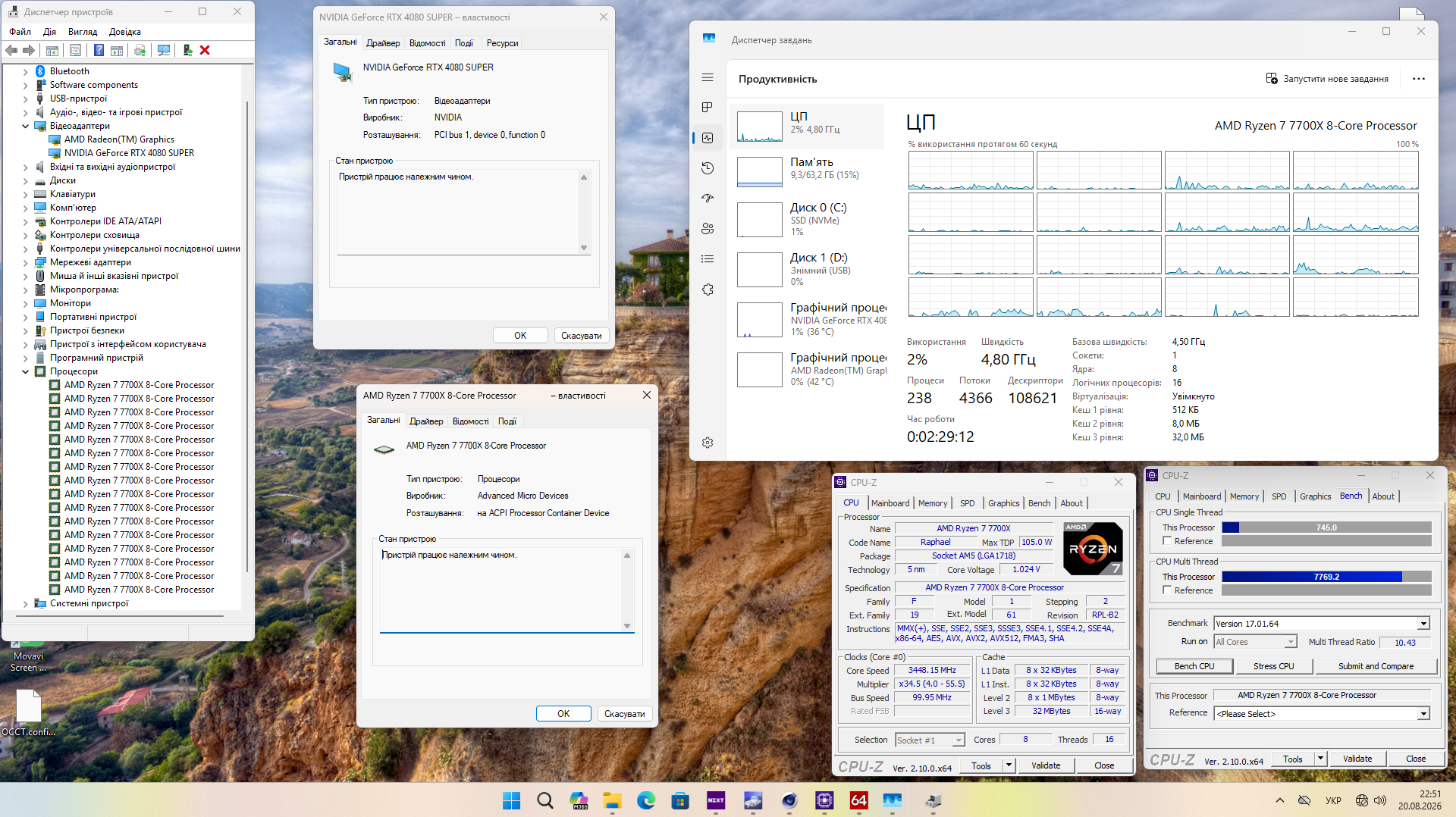The width and height of the screenshot is (1456, 817).
Task: Open the Task Manager hamburger navigation menu
Action: [x=708, y=78]
